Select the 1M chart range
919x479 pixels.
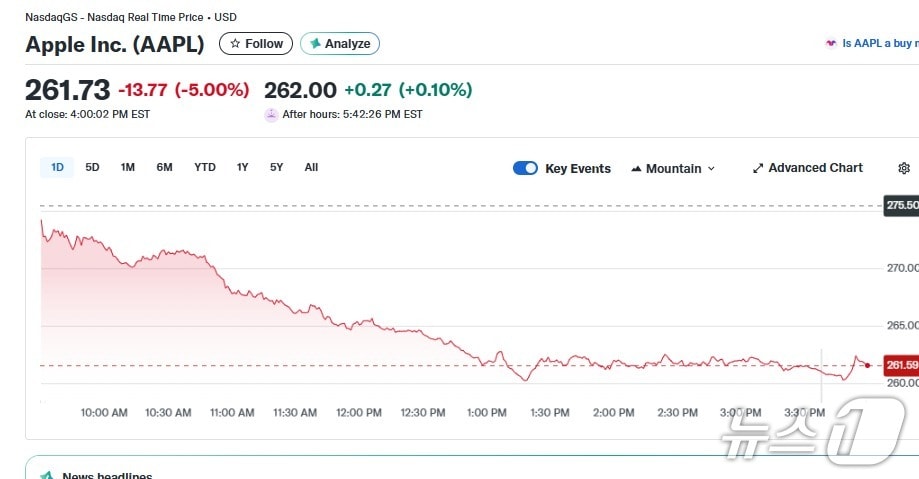(x=128, y=167)
